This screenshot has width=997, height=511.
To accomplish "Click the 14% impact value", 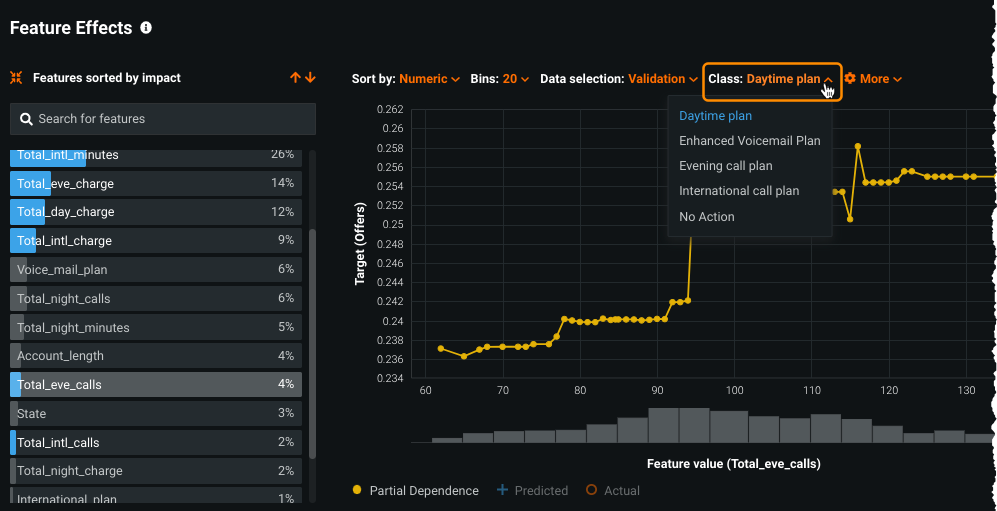I will pos(282,183).
